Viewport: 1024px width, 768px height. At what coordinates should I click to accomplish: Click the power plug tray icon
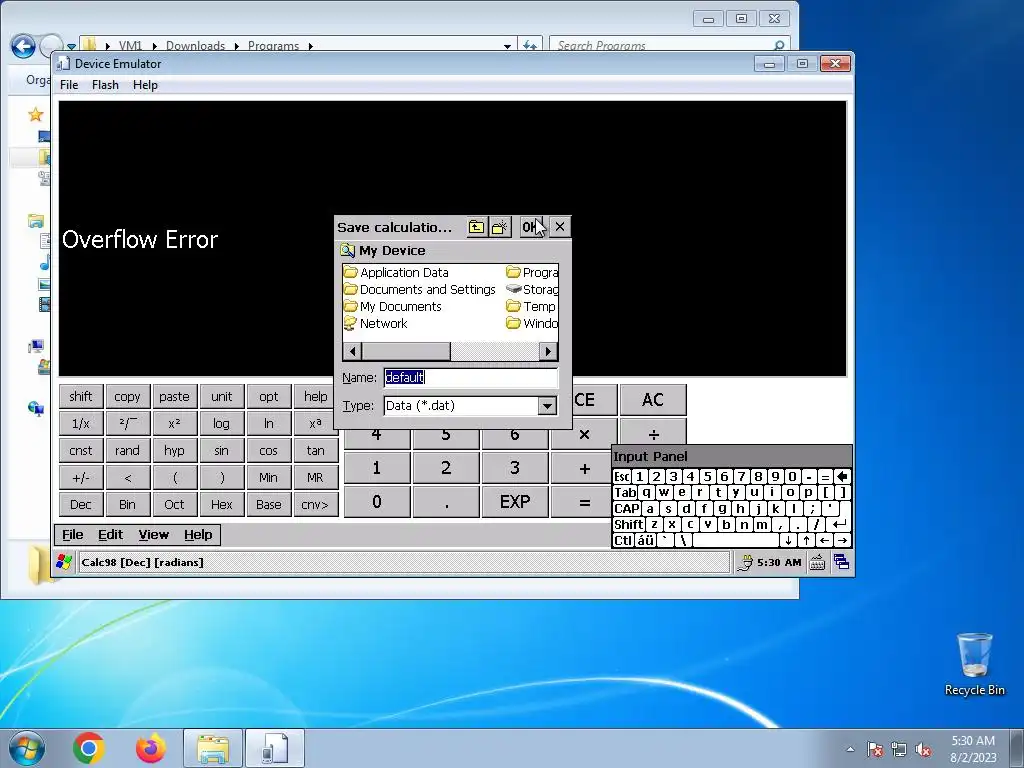[x=744, y=562]
